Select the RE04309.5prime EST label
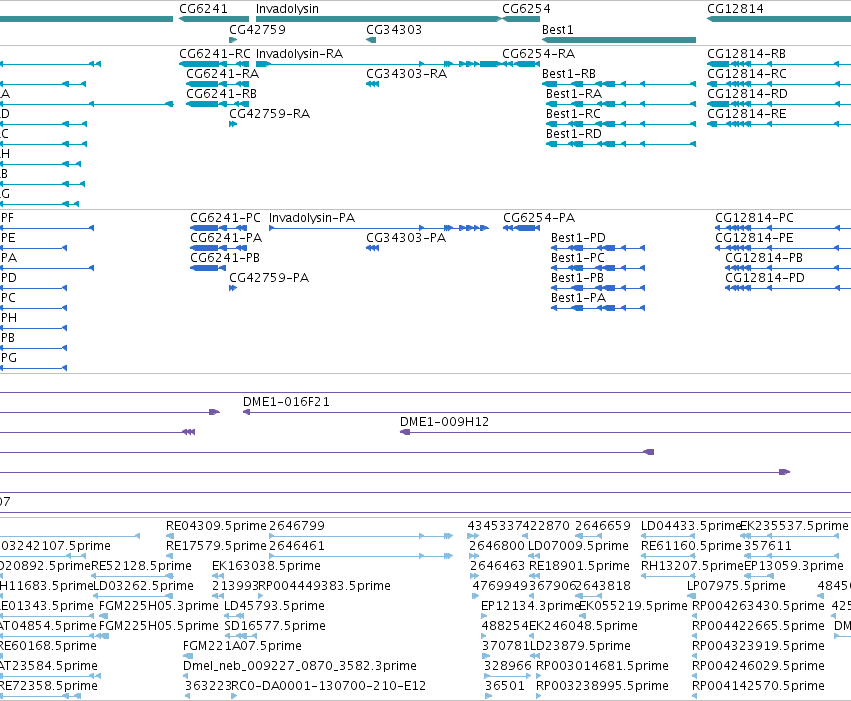Viewport: 851px width, 701px height. point(216,525)
